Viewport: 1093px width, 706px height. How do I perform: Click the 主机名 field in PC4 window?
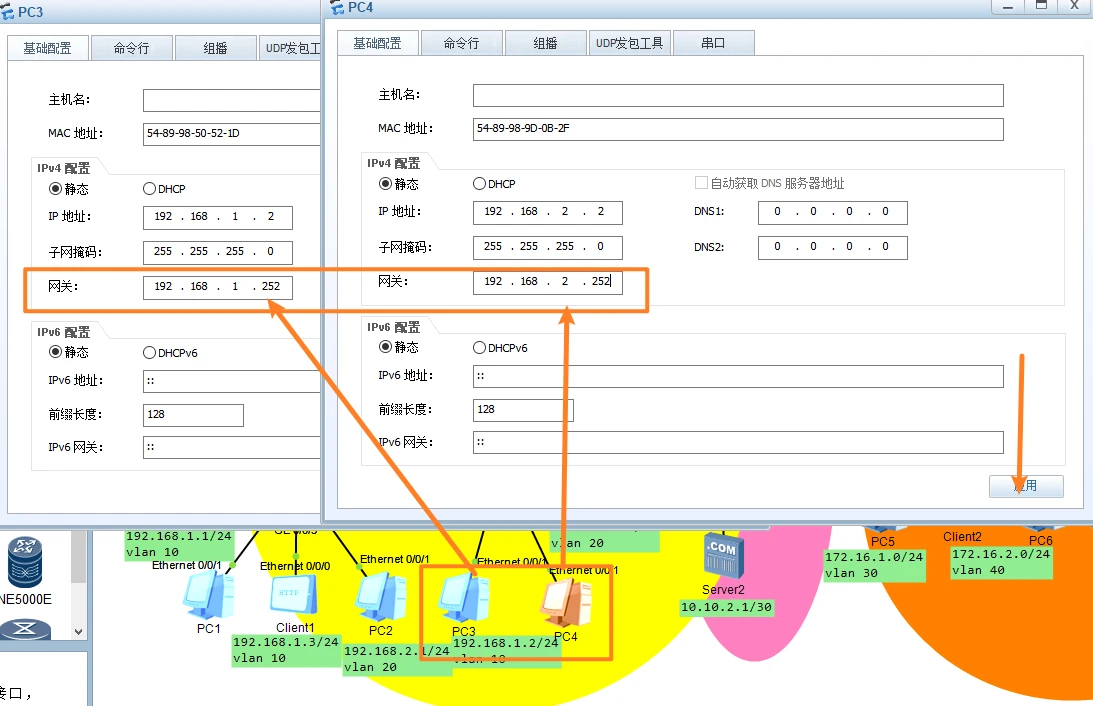(737, 95)
